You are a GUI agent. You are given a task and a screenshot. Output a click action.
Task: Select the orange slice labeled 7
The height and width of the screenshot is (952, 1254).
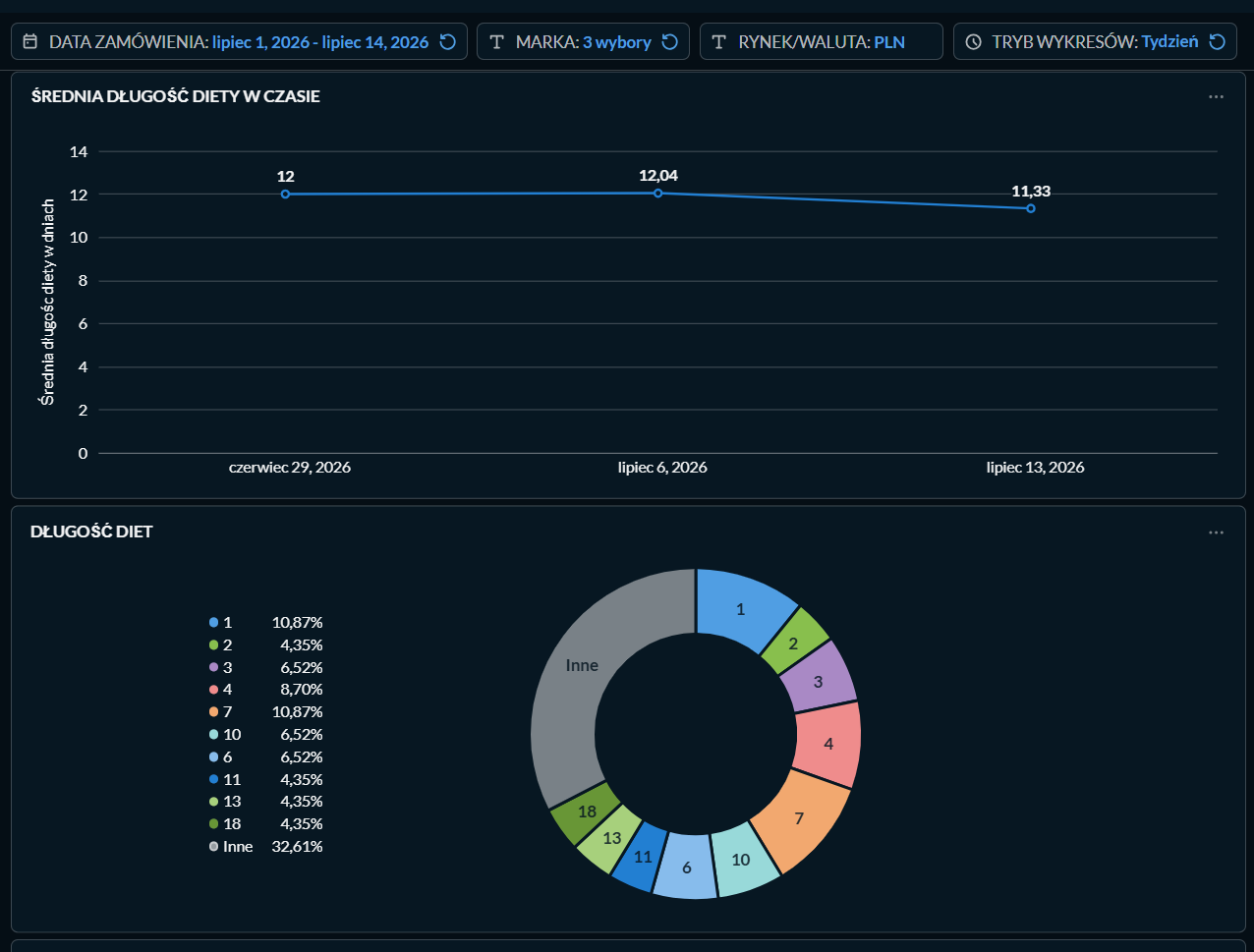(x=800, y=817)
